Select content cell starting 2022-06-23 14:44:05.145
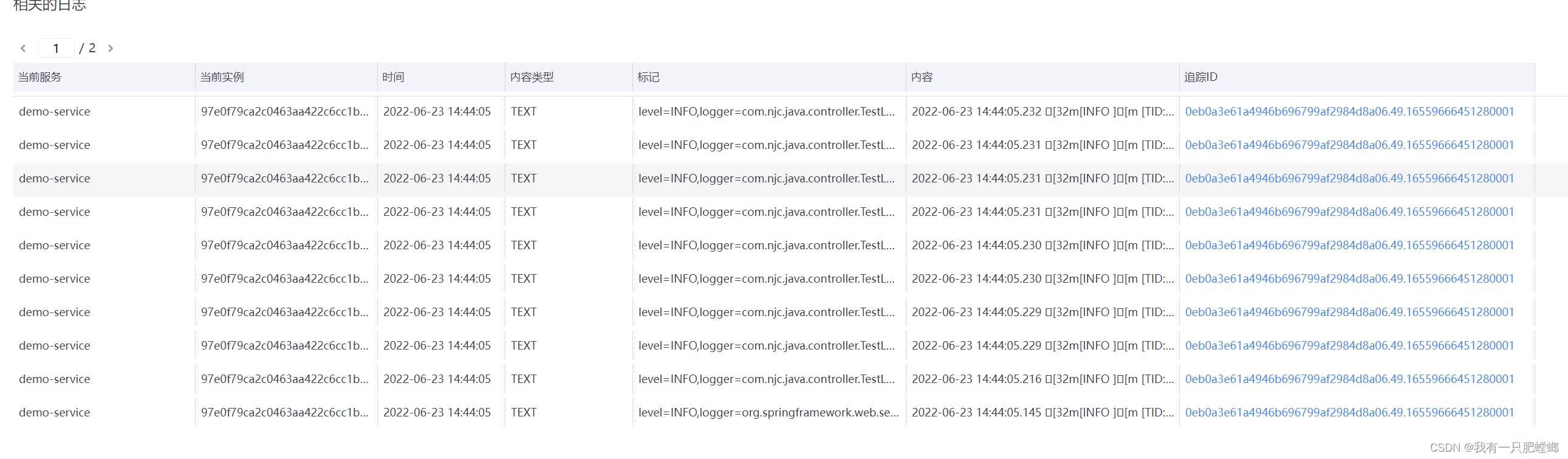Viewport: 1568px width, 459px height. point(1042,412)
